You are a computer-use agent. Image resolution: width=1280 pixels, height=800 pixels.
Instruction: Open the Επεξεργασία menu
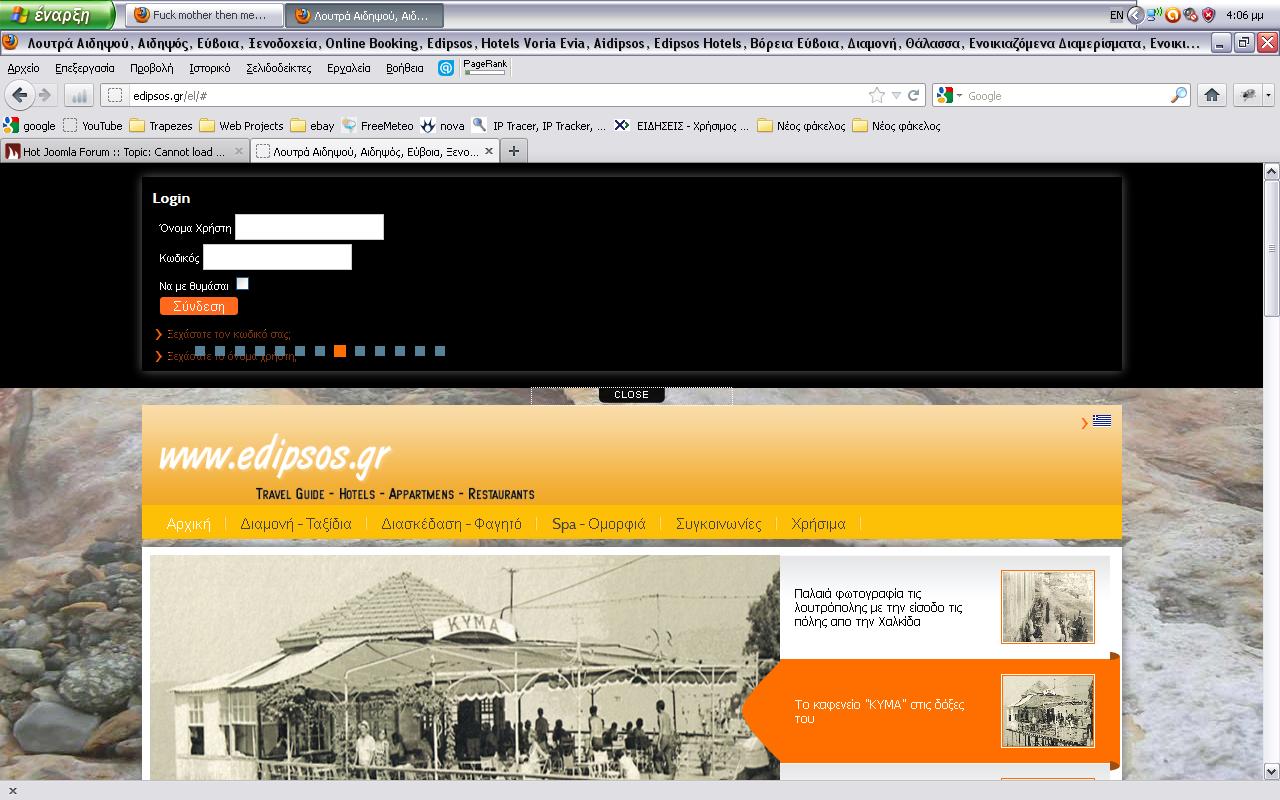click(x=85, y=68)
